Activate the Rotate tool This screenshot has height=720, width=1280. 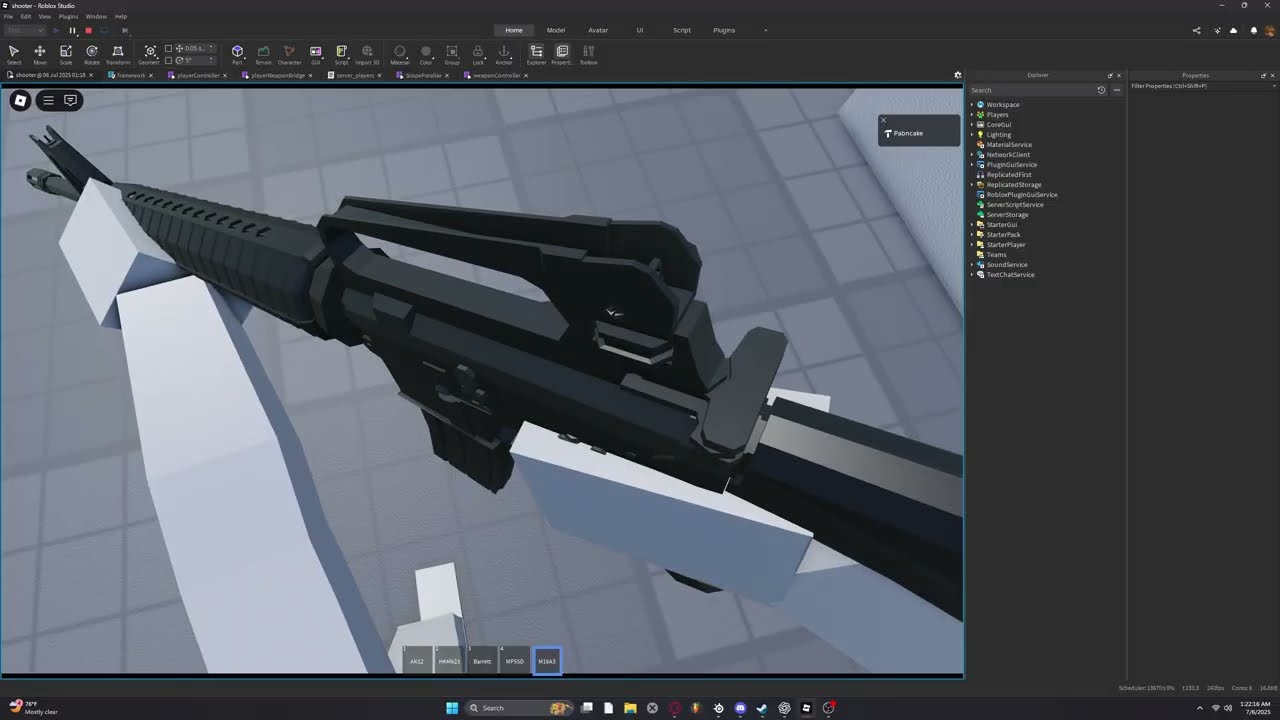tap(92, 54)
